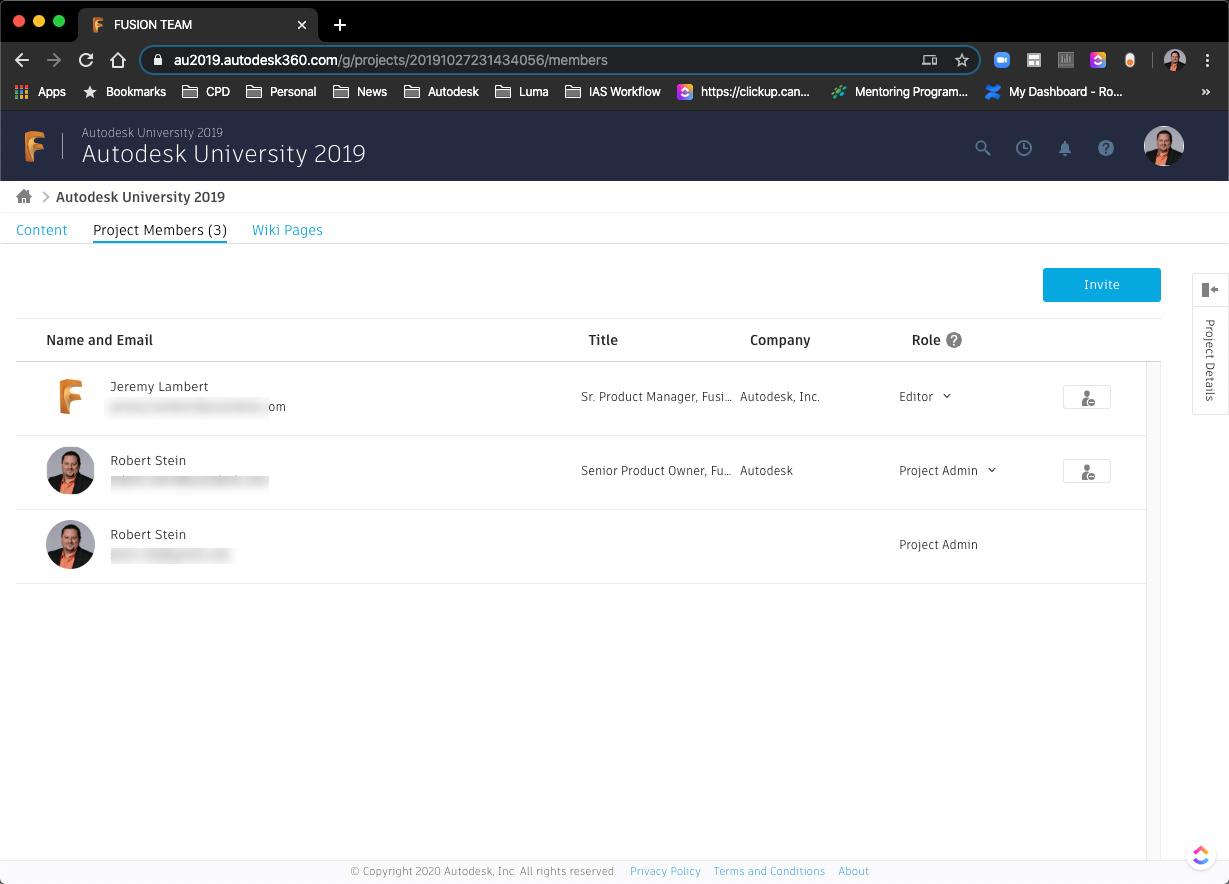Open the notifications bell icon
The width and height of the screenshot is (1229, 884).
pyautogui.click(x=1065, y=148)
